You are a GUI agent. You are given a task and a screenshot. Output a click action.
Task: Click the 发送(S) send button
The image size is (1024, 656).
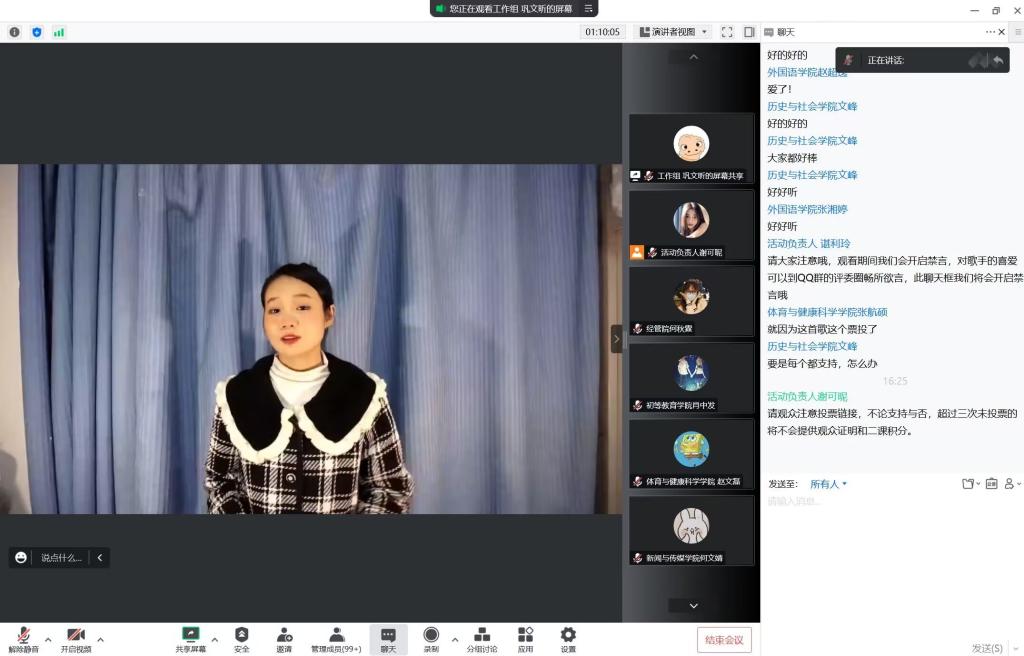[x=987, y=648]
